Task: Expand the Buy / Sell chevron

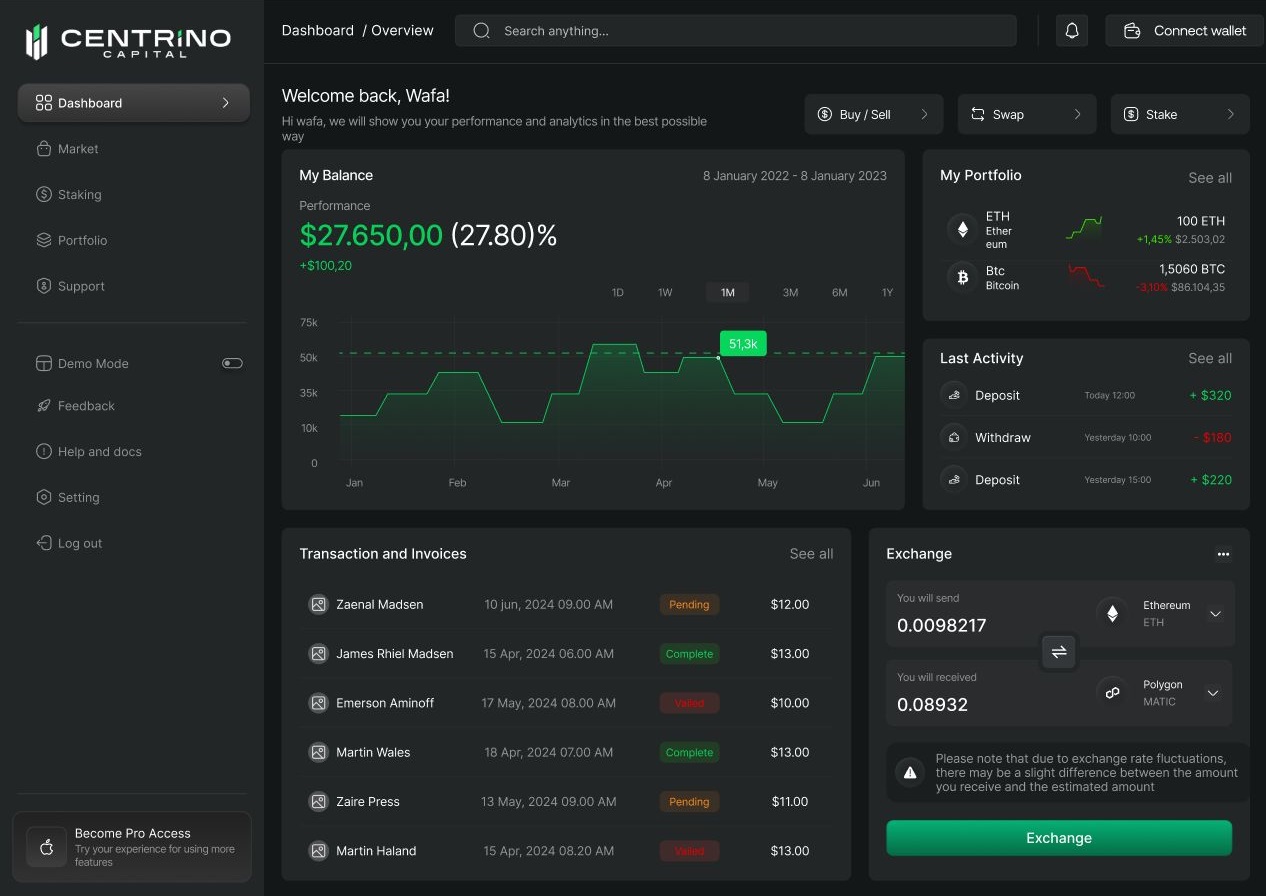Action: coord(924,115)
